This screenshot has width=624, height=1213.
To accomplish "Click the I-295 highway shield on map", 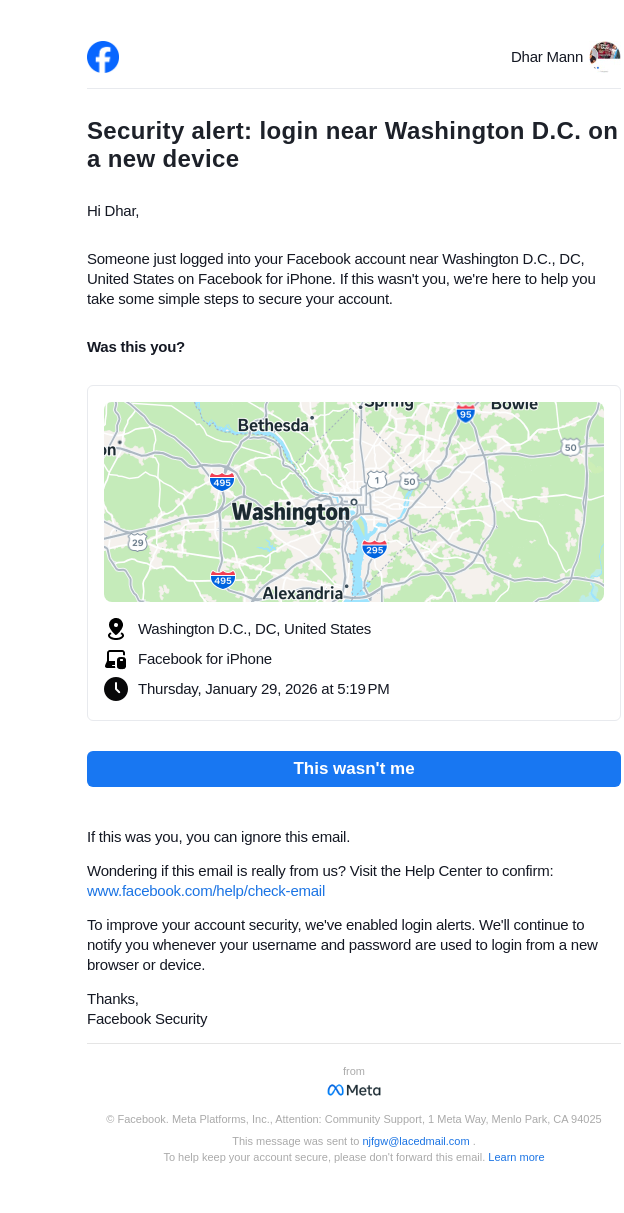I will (x=374, y=549).
